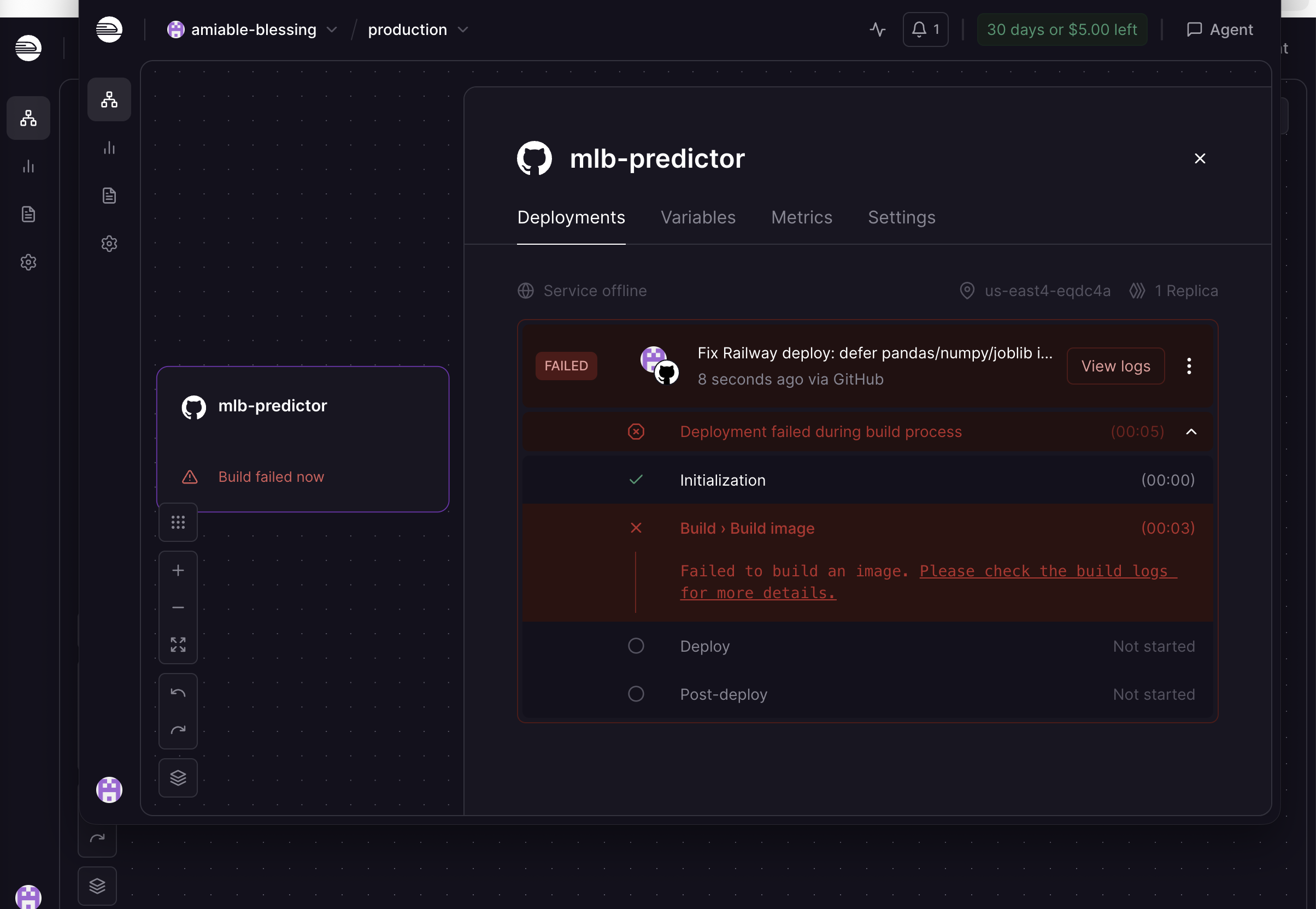Viewport: 1316px width, 909px height.
Task: Switch to the Settings tab
Action: [x=901, y=217]
